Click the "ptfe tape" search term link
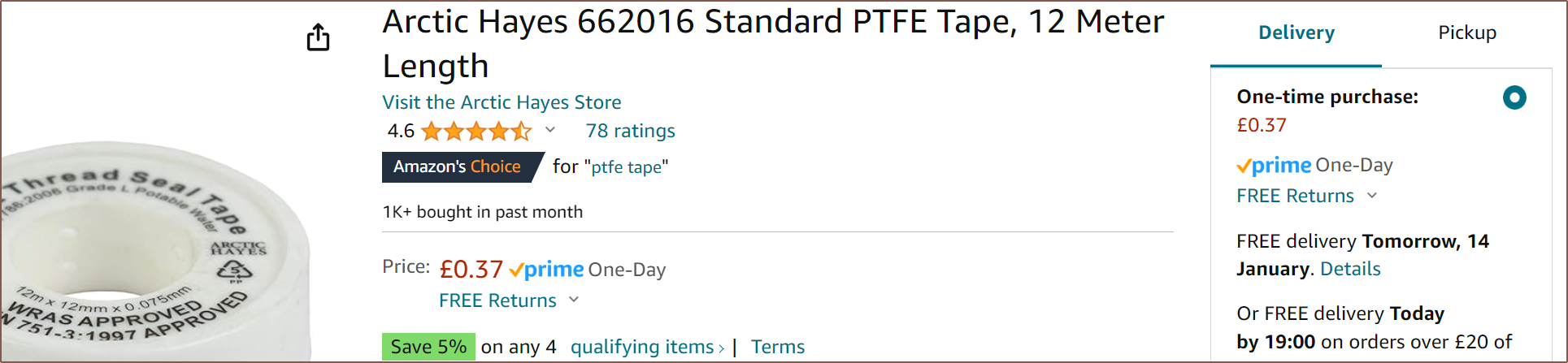Screen dimensions: 1568x363 [626, 167]
